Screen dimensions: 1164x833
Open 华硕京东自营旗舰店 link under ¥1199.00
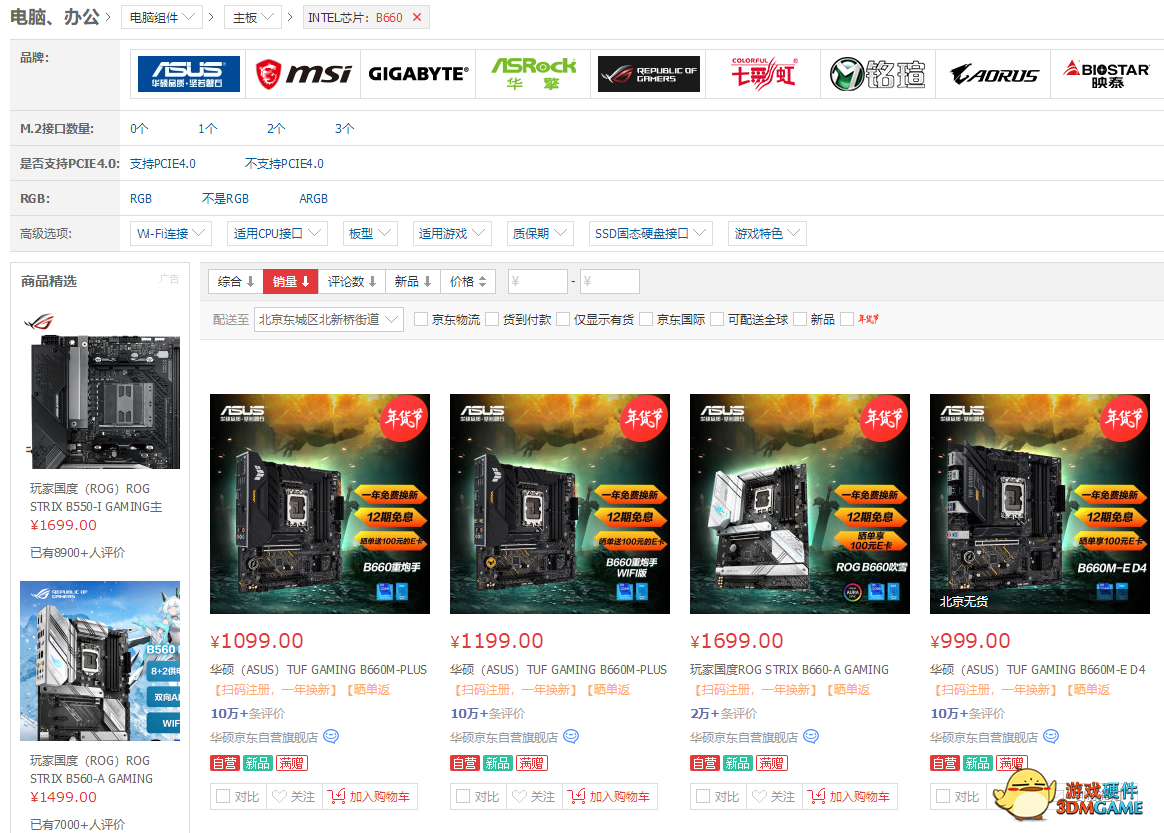click(504, 737)
